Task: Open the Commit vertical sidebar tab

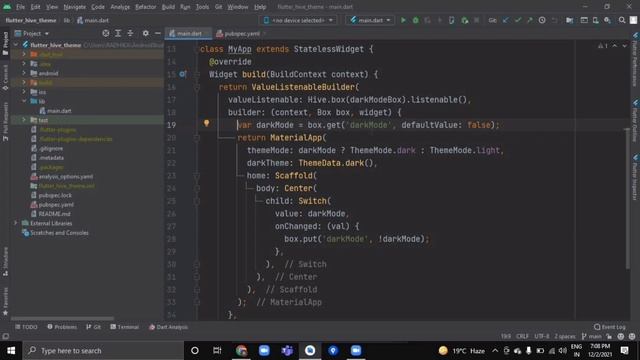Action: [5, 78]
